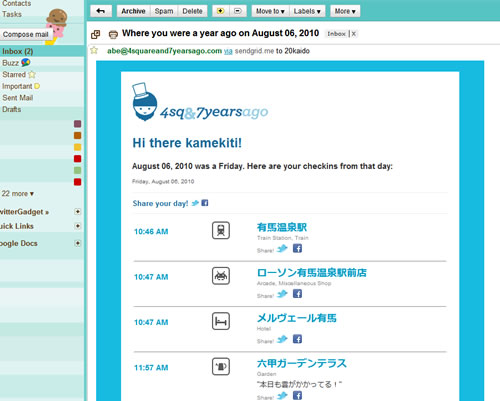This screenshot has width=500, height=401.
Task: Remove the Inbox label tag
Action: pos(354,34)
